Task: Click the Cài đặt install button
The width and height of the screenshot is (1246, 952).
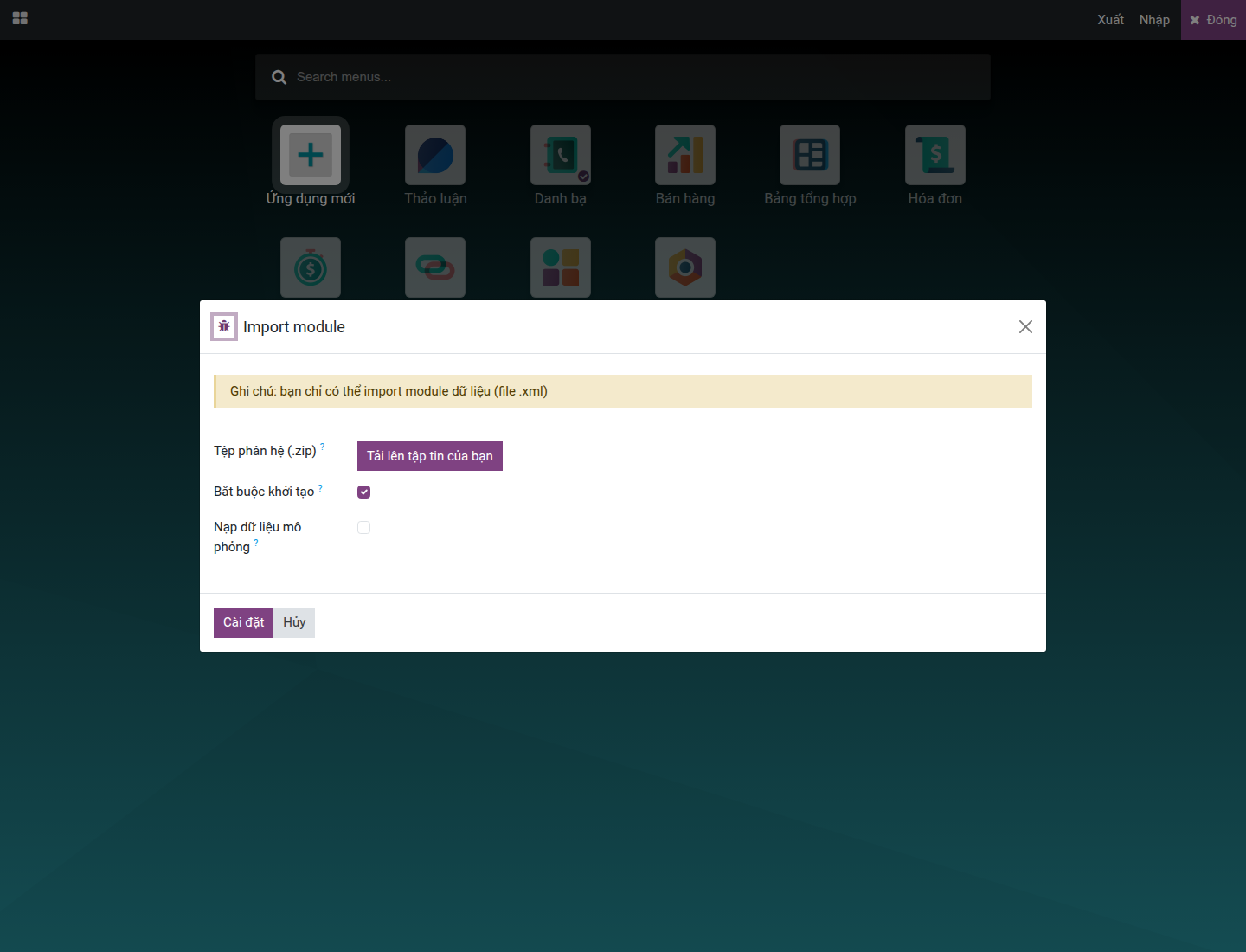Action: pyautogui.click(x=243, y=622)
